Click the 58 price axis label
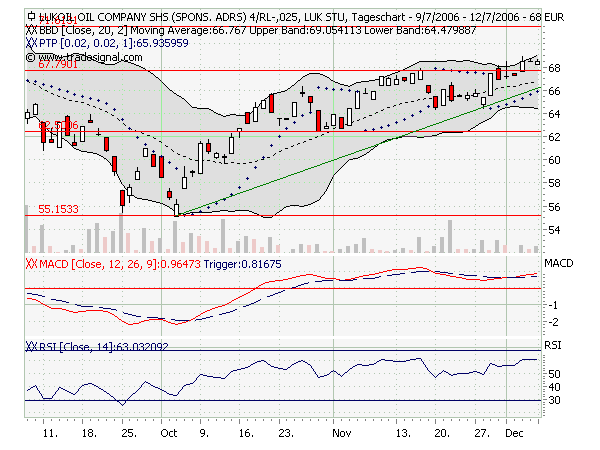The height and width of the screenshot is (450, 600). (x=554, y=183)
